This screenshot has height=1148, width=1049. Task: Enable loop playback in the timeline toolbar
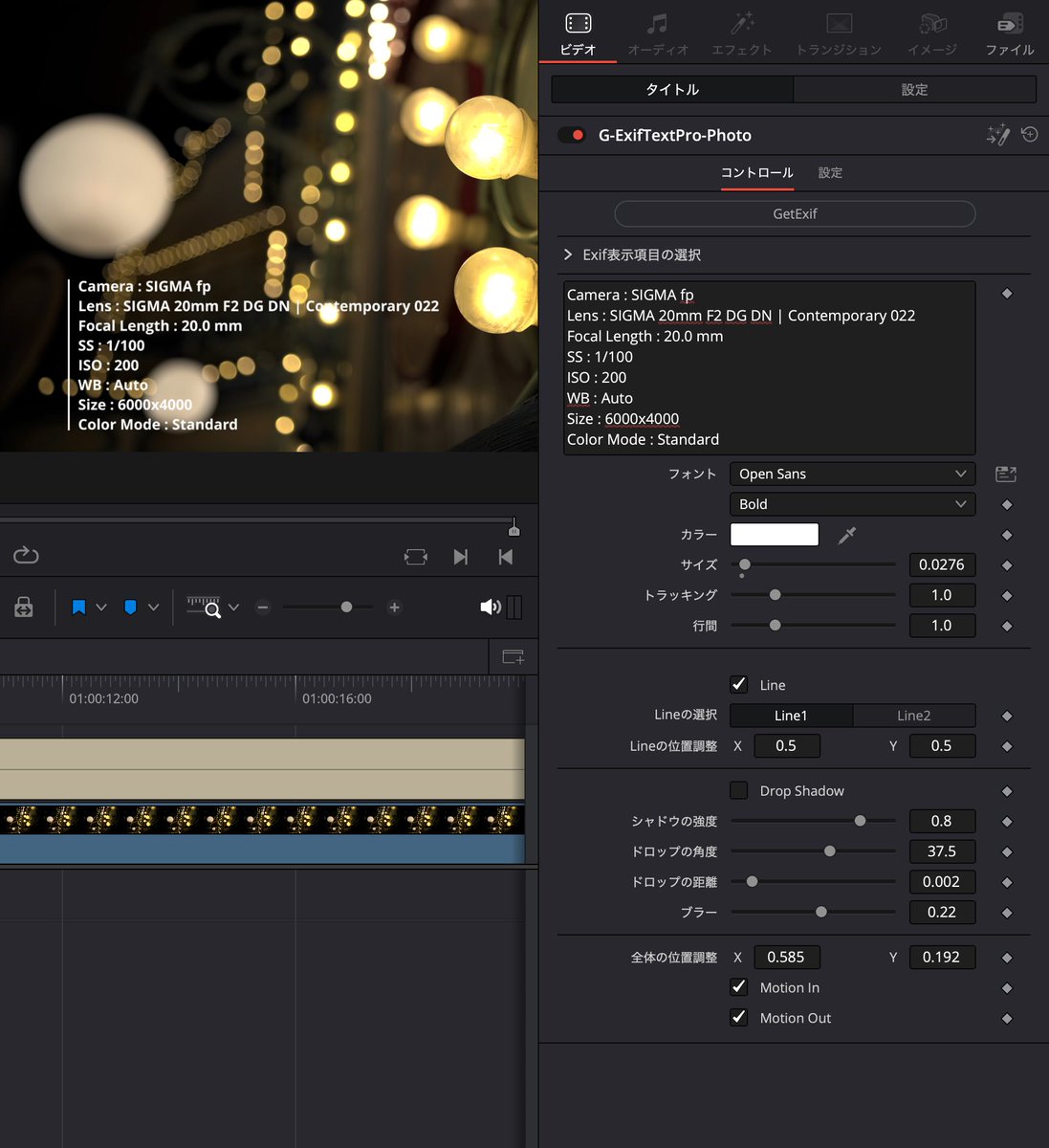pyautogui.click(x=26, y=554)
